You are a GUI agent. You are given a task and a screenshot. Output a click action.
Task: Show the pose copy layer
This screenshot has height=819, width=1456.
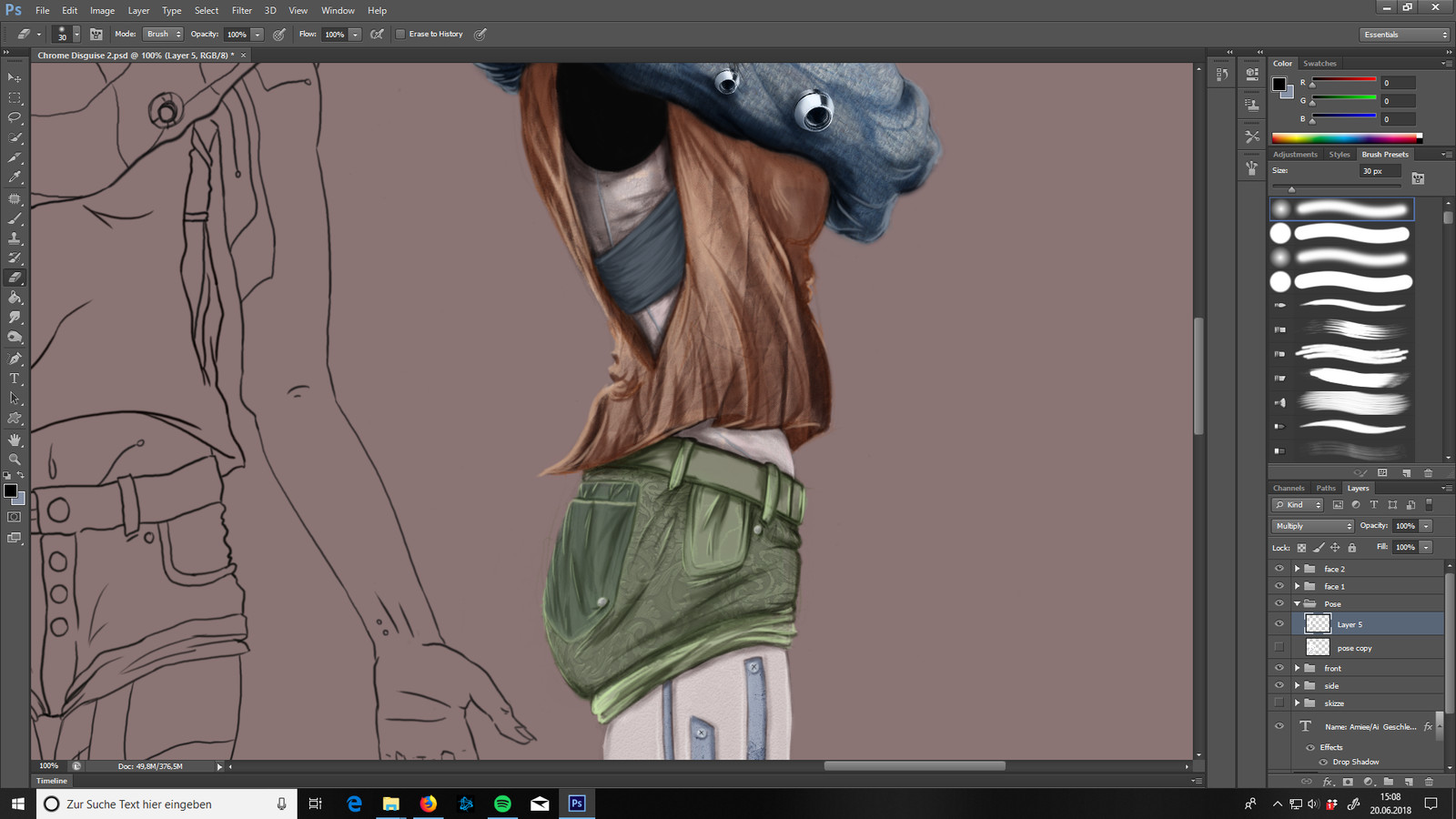click(x=1279, y=647)
